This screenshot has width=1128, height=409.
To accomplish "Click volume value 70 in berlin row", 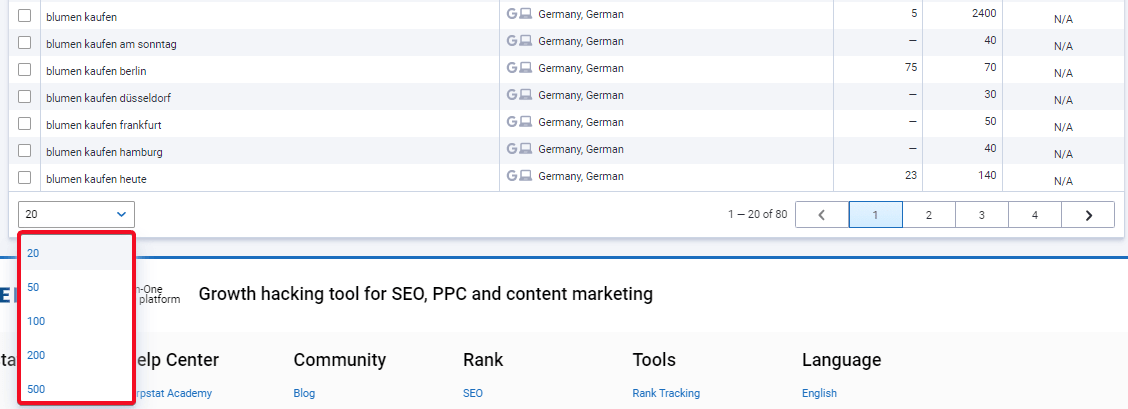I will click(x=991, y=67).
